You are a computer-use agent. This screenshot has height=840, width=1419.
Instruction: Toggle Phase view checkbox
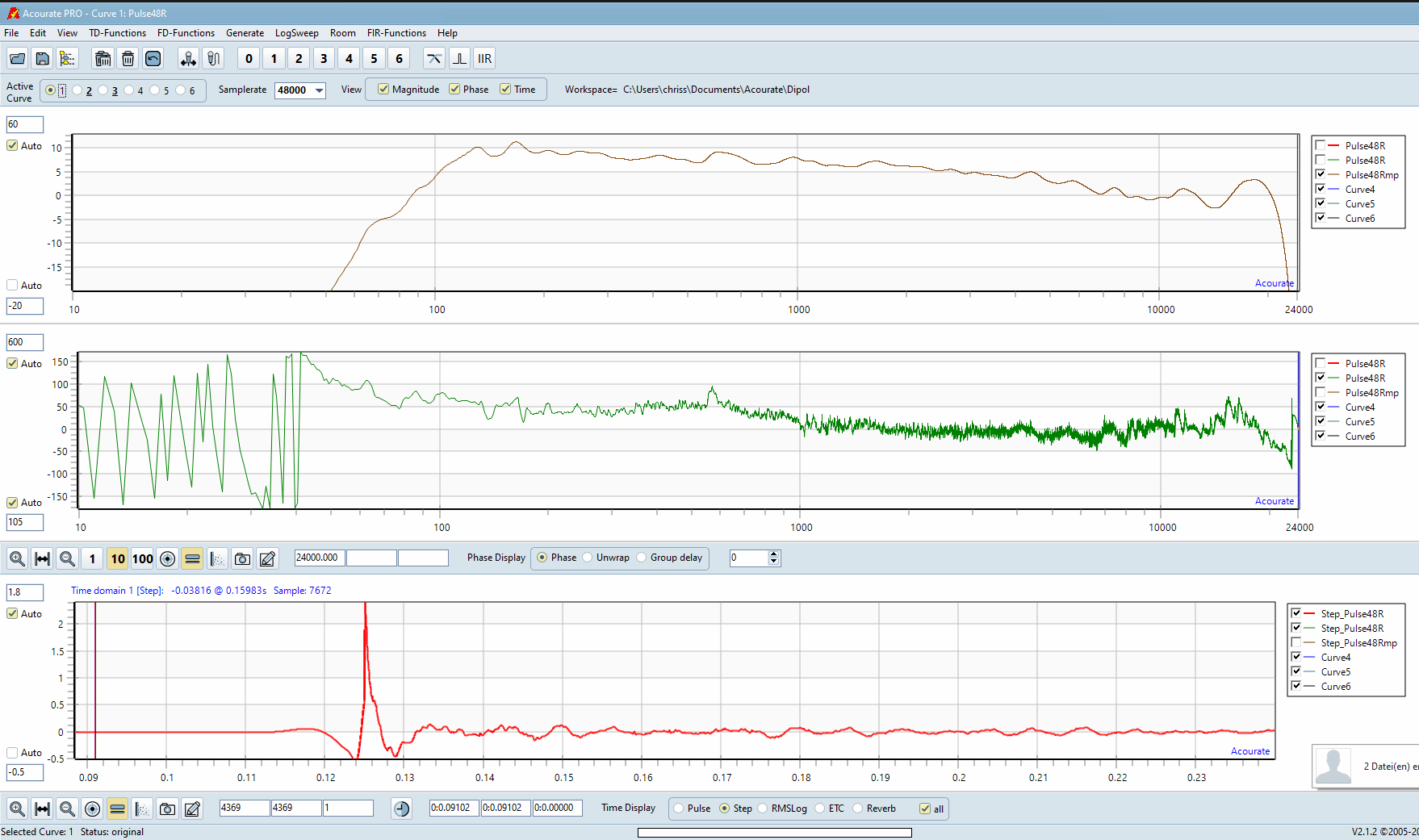(x=454, y=90)
